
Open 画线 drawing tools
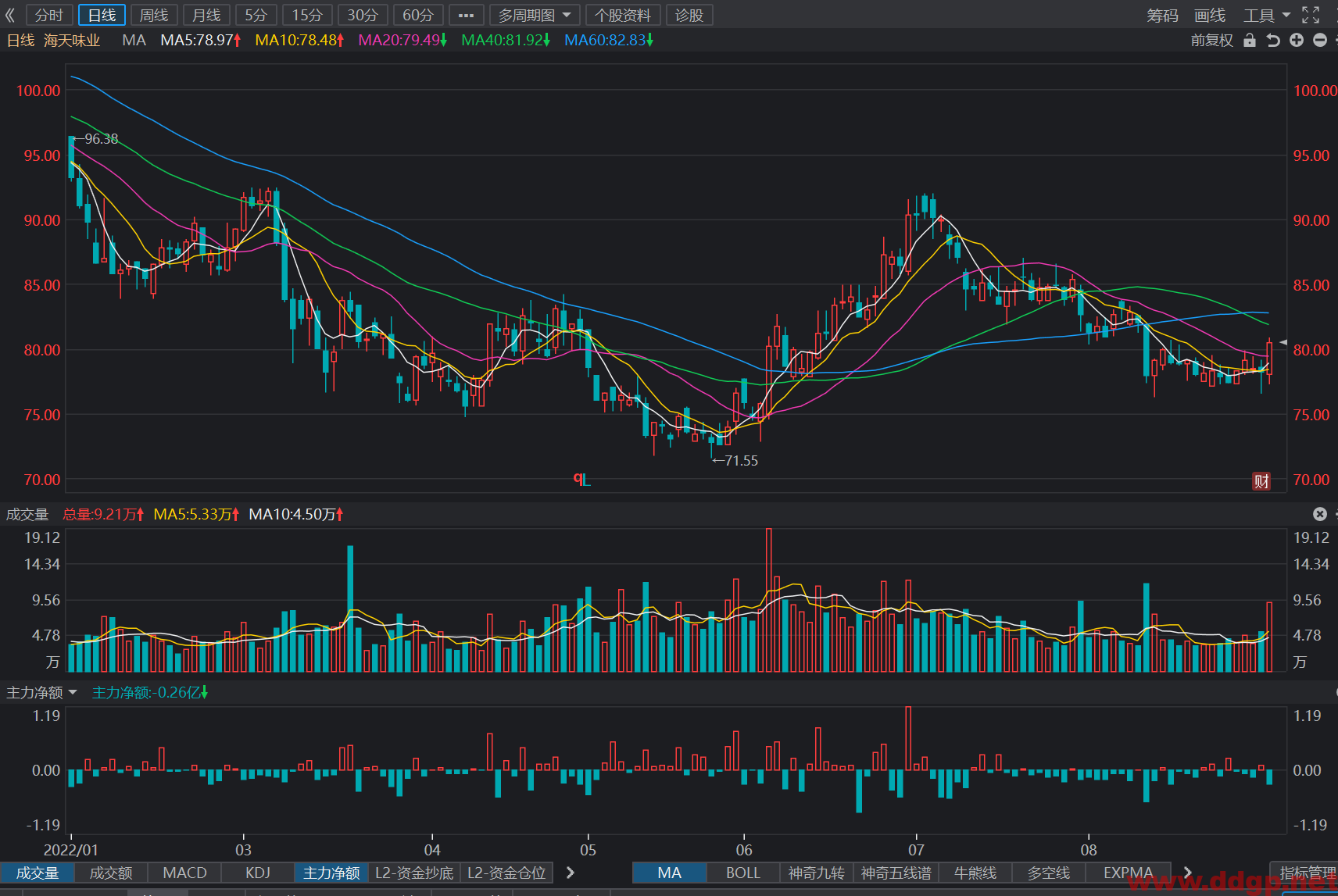tap(1210, 16)
